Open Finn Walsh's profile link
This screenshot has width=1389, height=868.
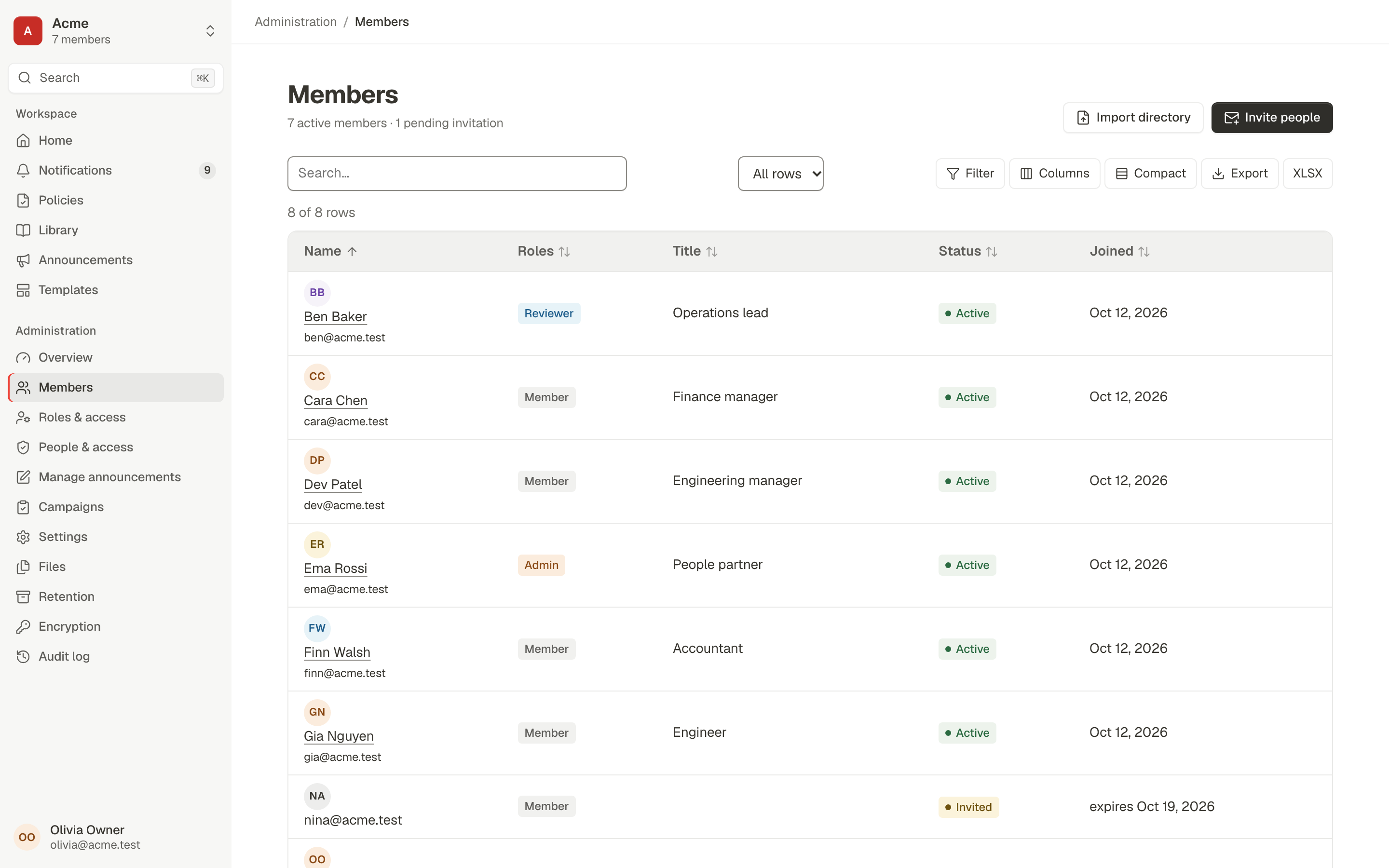coord(337,652)
